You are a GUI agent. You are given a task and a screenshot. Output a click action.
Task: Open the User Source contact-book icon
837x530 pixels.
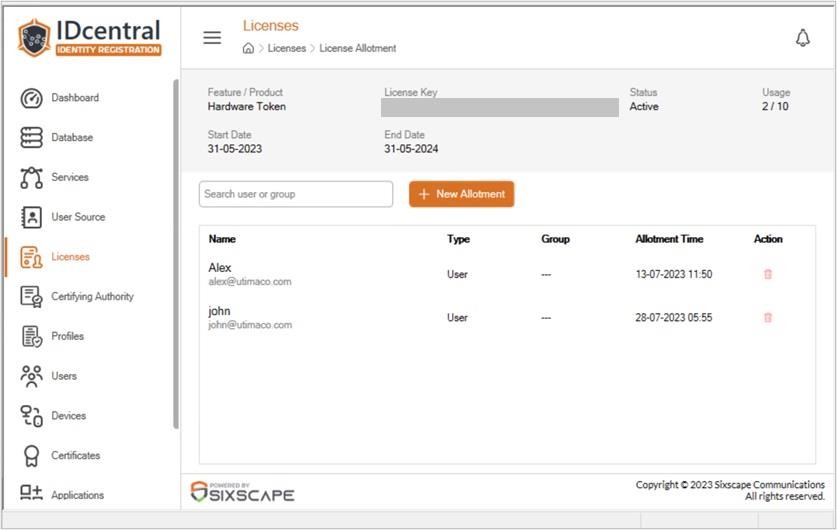[x=31, y=217]
